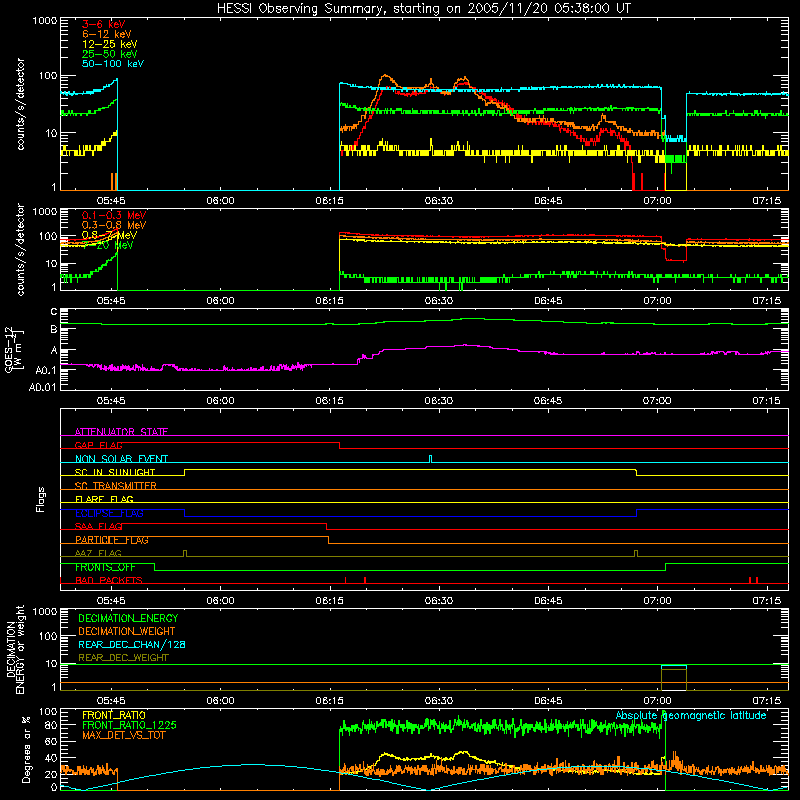Click the C flux-level tick label

(x=54, y=312)
